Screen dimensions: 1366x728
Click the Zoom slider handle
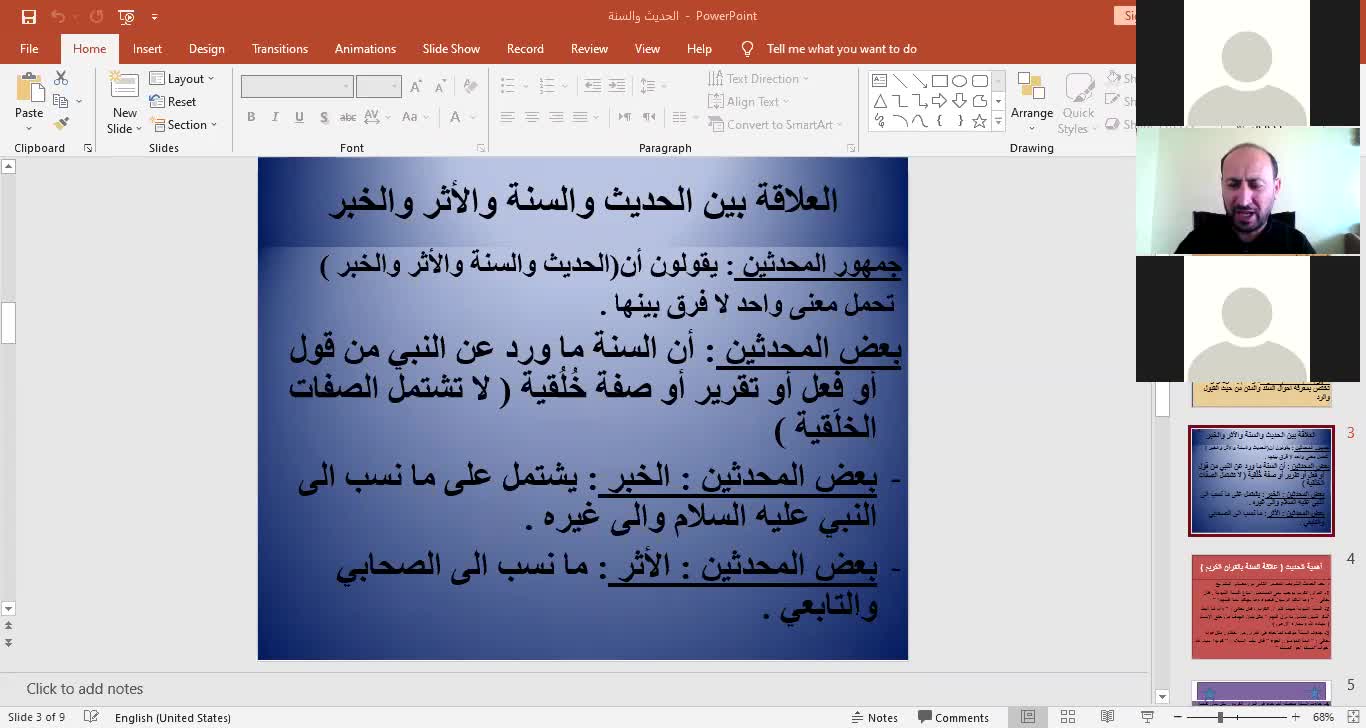coord(1220,717)
